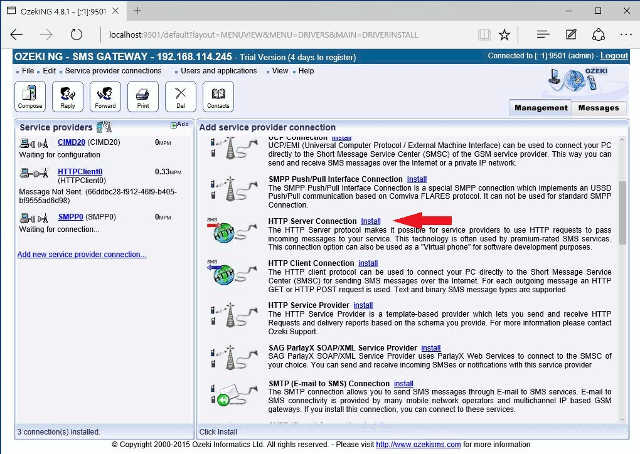Switch to the Management tab
640x454 pixels.
[540, 108]
